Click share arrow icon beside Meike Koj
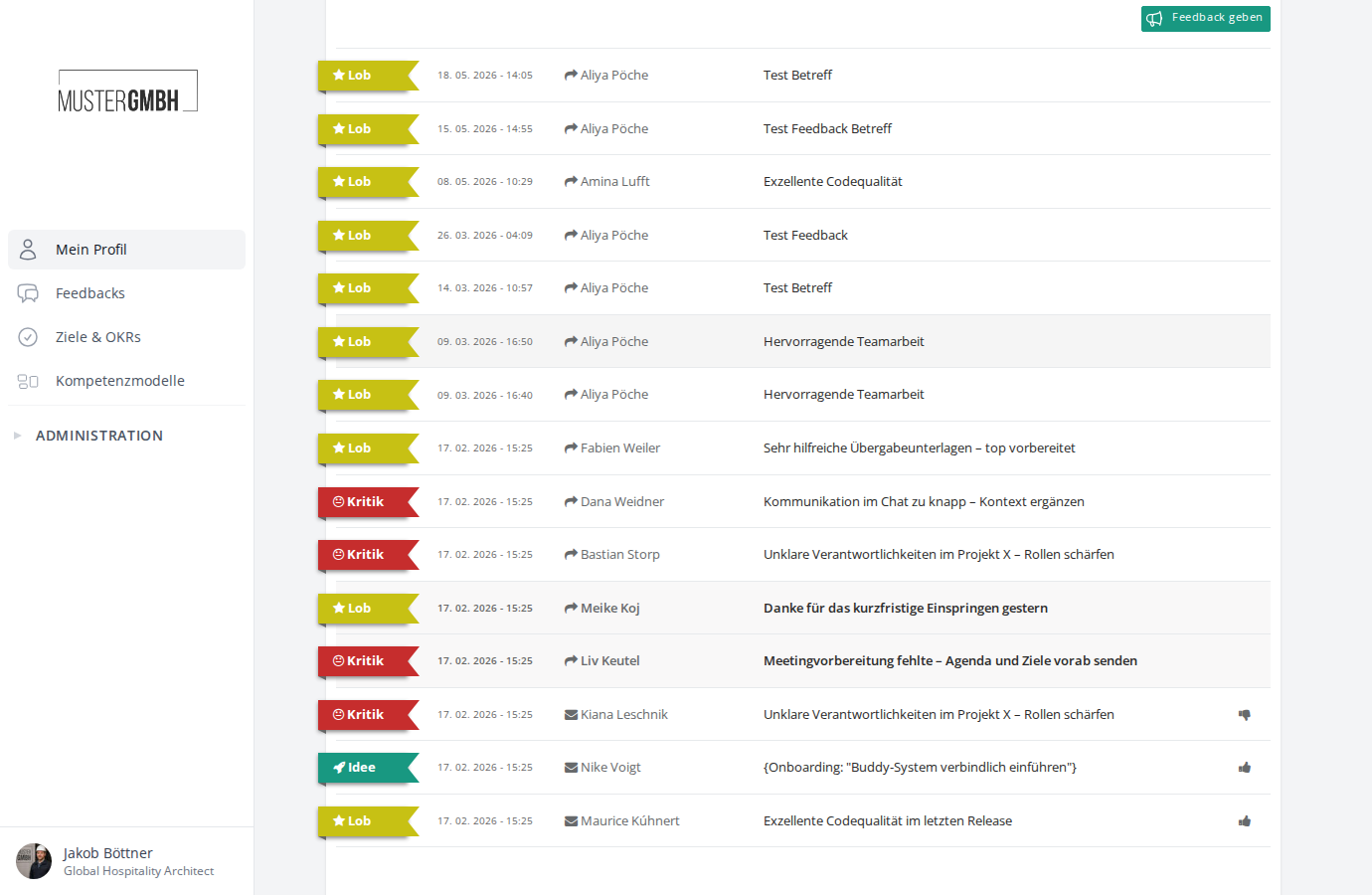 tap(571, 609)
